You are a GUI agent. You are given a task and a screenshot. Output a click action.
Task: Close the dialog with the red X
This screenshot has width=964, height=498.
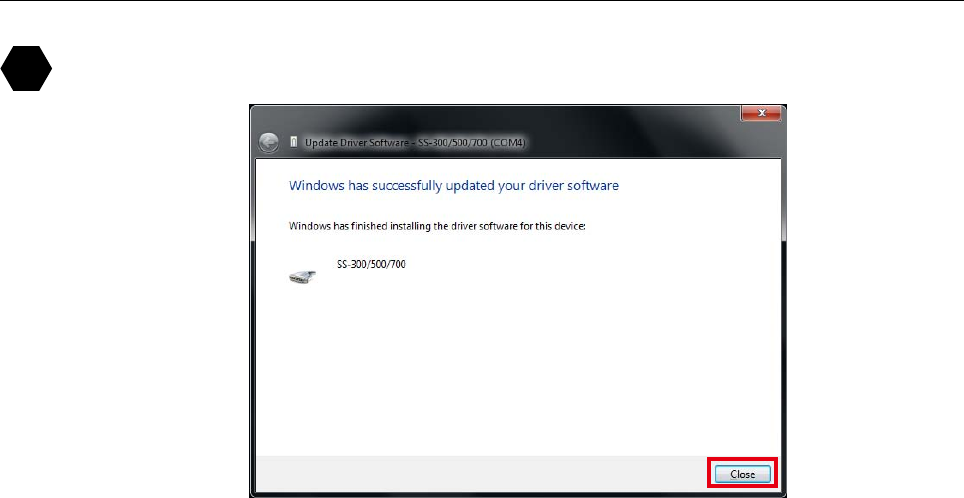point(761,113)
